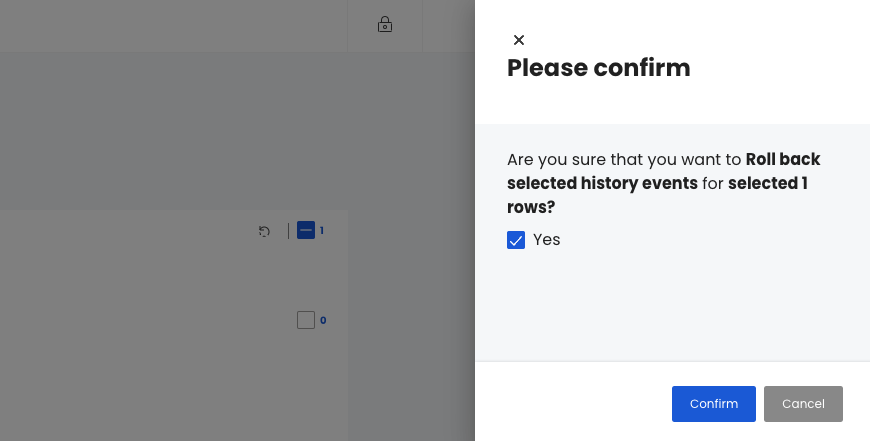Click the Yes label text

547,240
